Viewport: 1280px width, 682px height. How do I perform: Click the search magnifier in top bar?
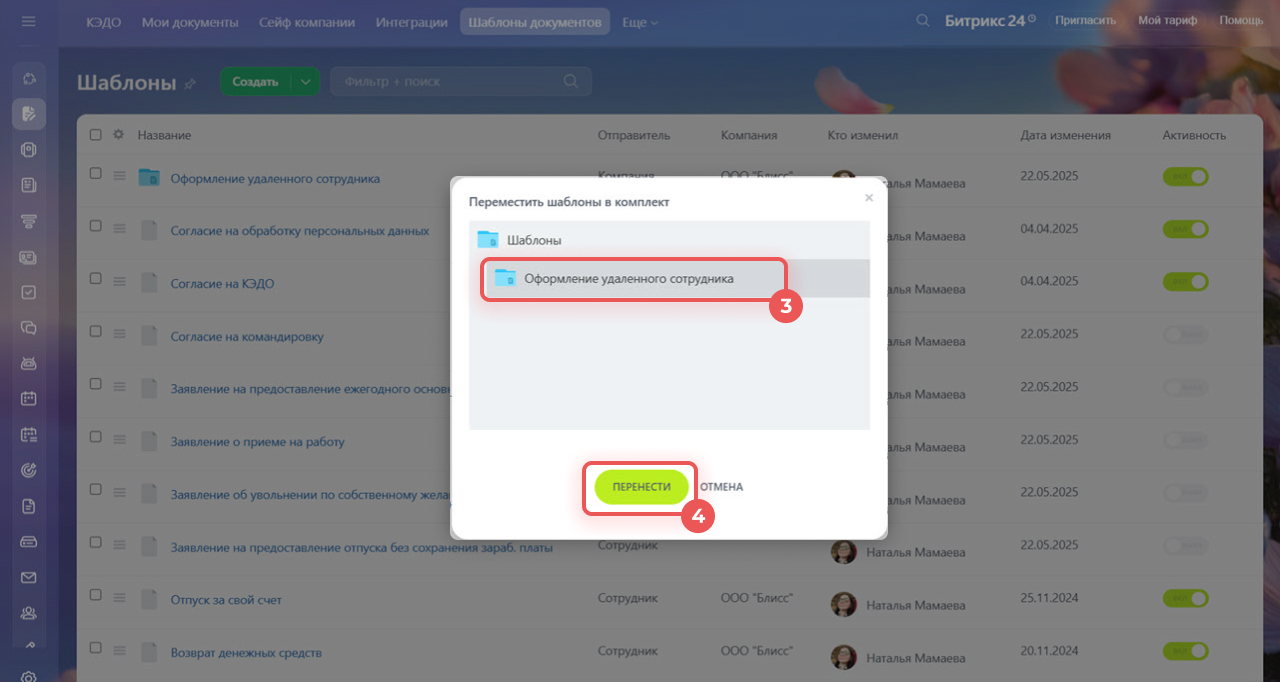point(922,21)
